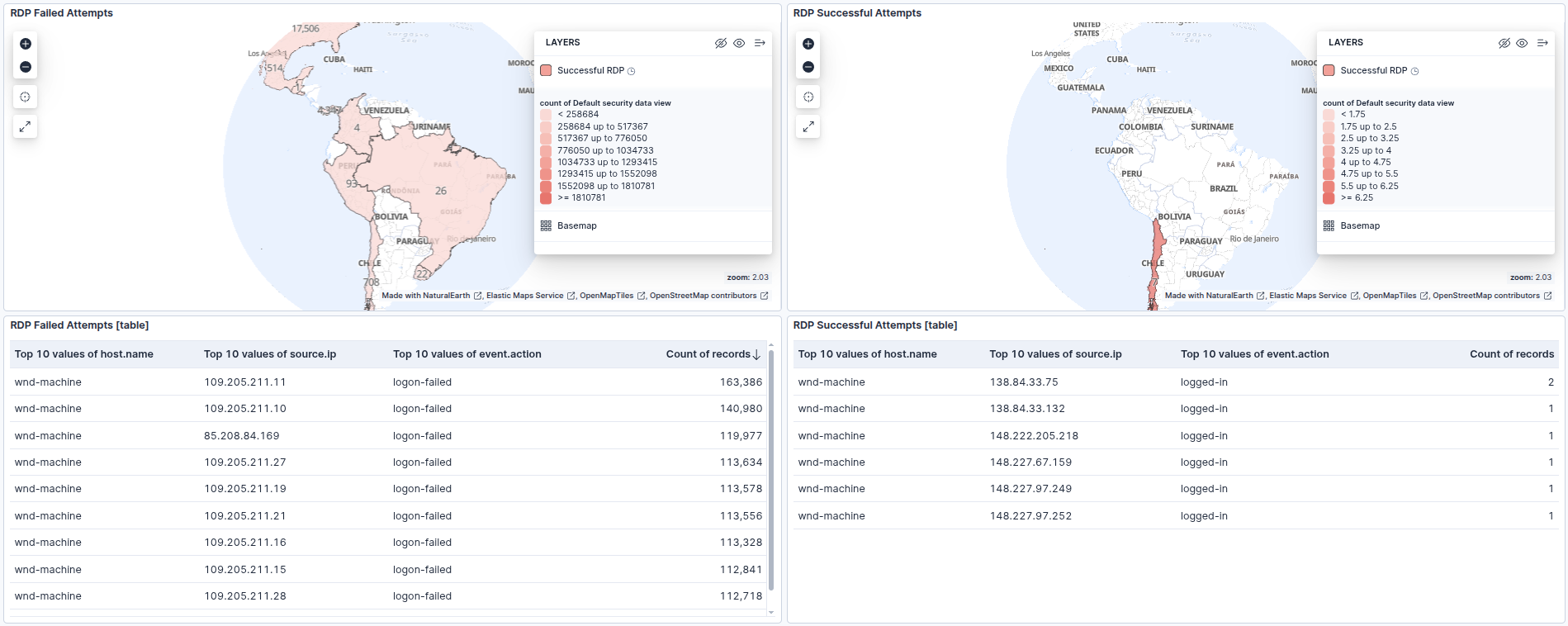Click the >= 1810781 legend color swatch

[546, 198]
